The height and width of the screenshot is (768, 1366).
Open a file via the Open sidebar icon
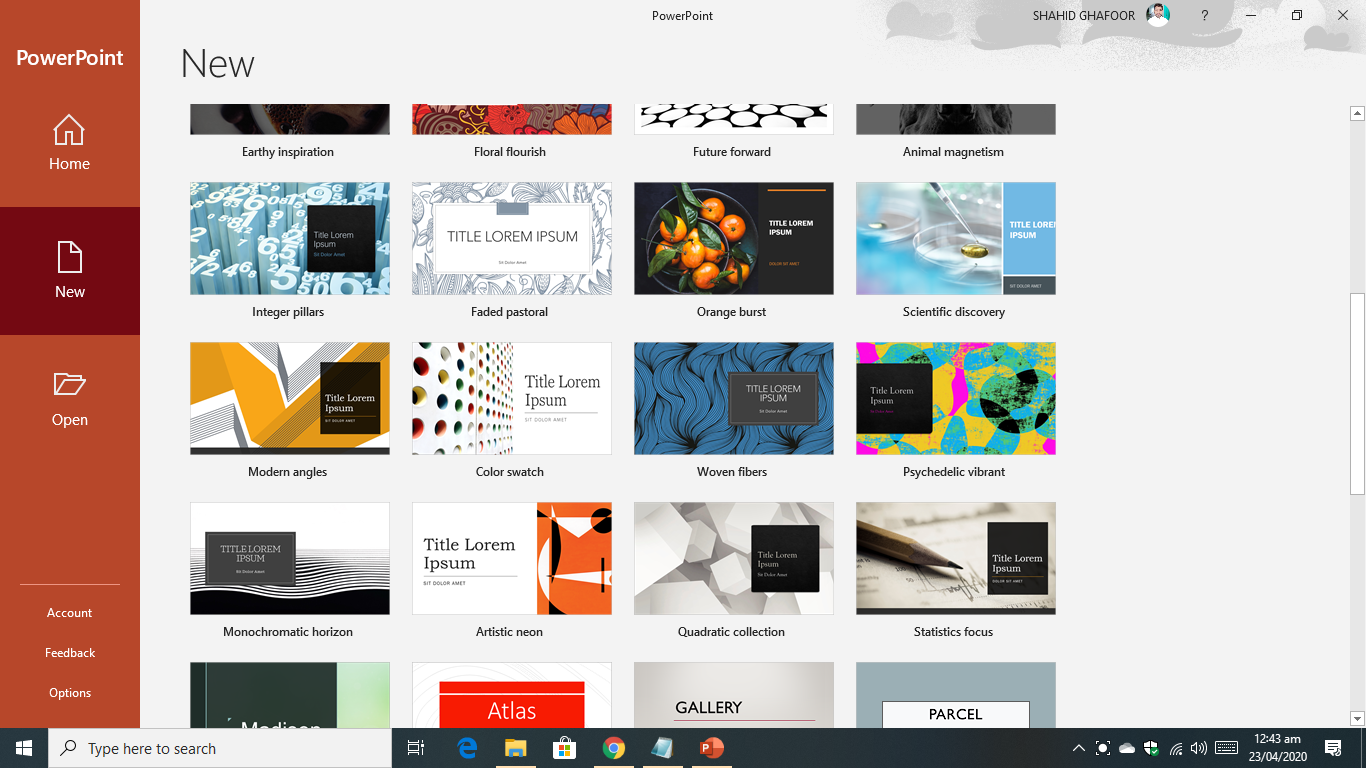click(69, 397)
